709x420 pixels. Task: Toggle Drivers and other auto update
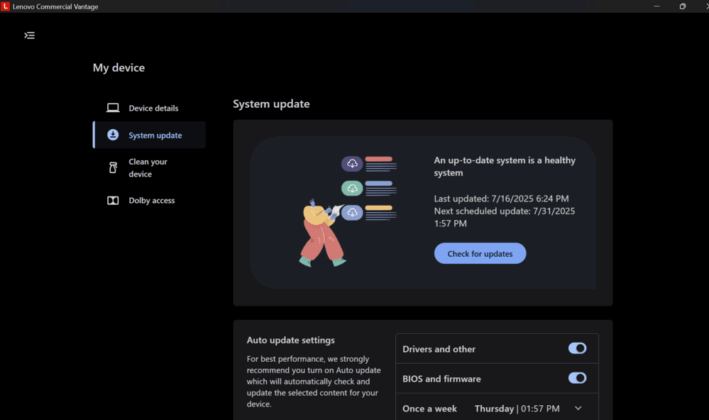577,348
